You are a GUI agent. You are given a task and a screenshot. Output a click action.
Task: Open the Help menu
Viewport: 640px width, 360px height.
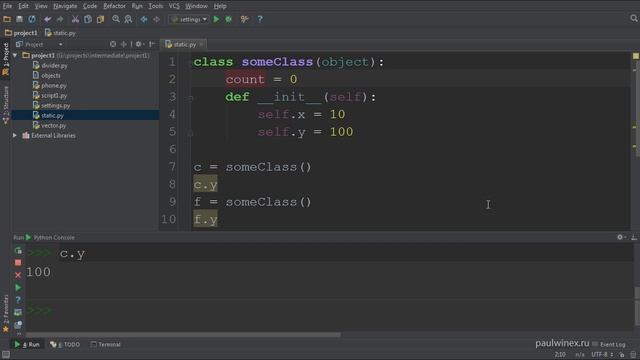(220, 6)
